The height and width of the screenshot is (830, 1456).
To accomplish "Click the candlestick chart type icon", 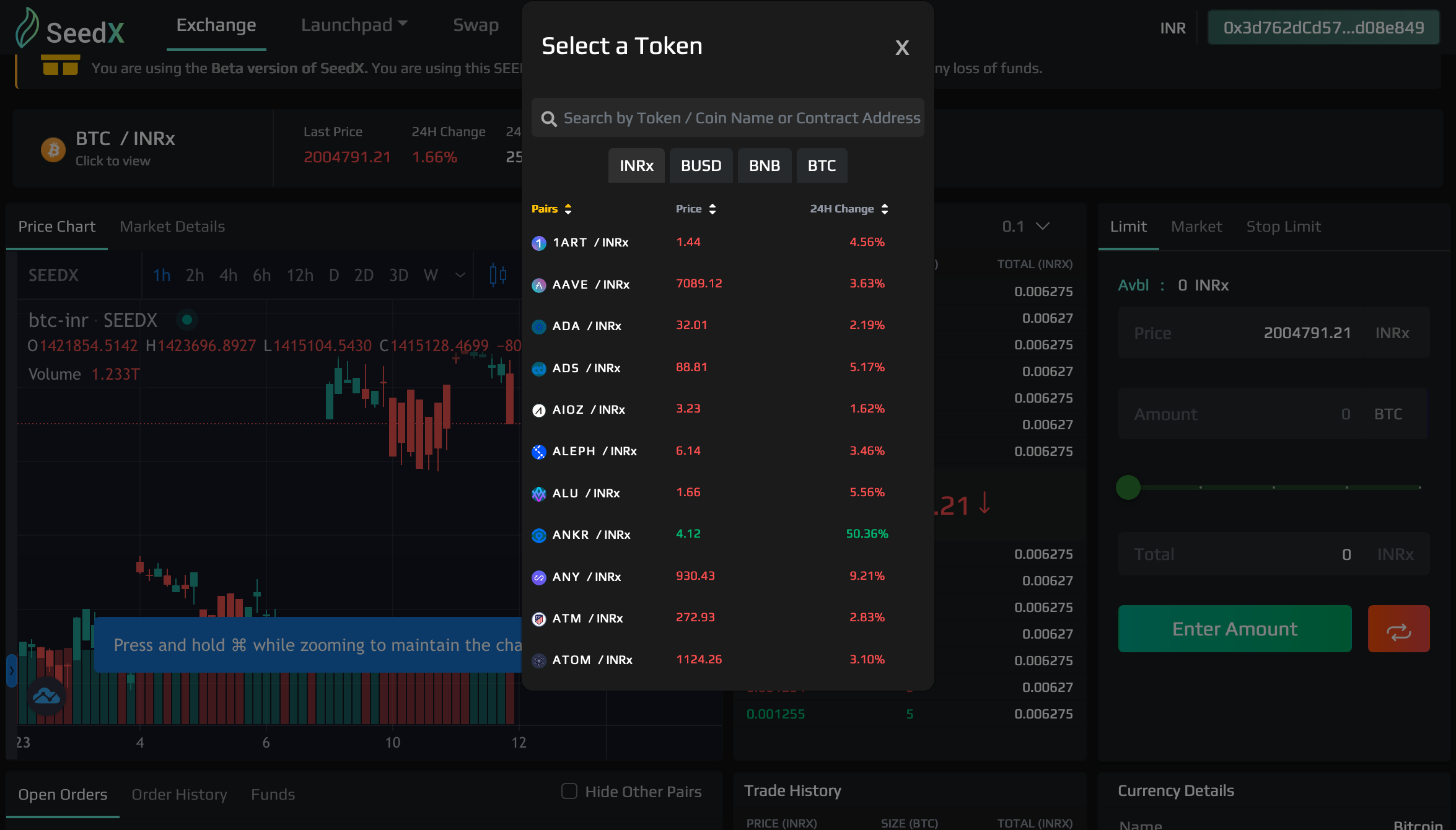I will click(x=498, y=275).
